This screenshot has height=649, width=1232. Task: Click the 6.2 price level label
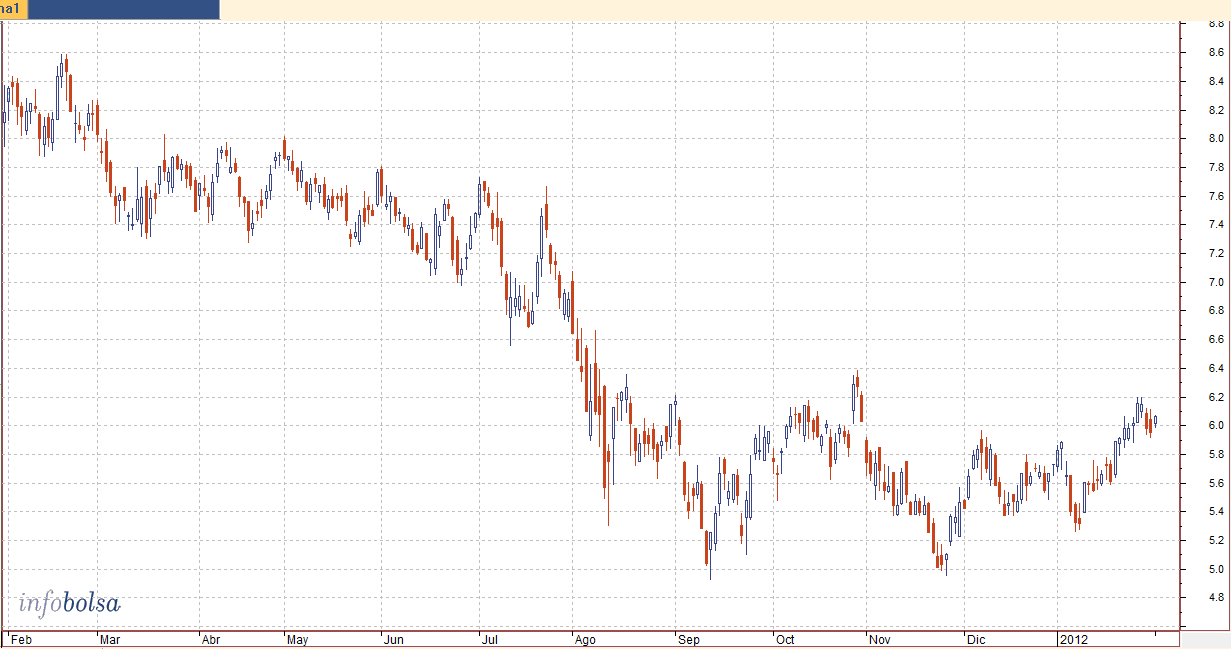[x=1217, y=398]
